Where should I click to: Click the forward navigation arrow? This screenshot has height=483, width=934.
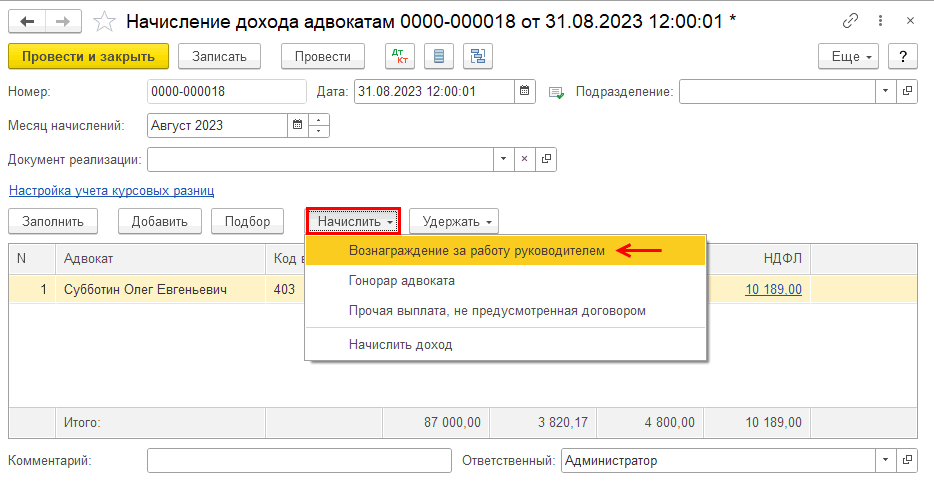pyautogui.click(x=62, y=20)
